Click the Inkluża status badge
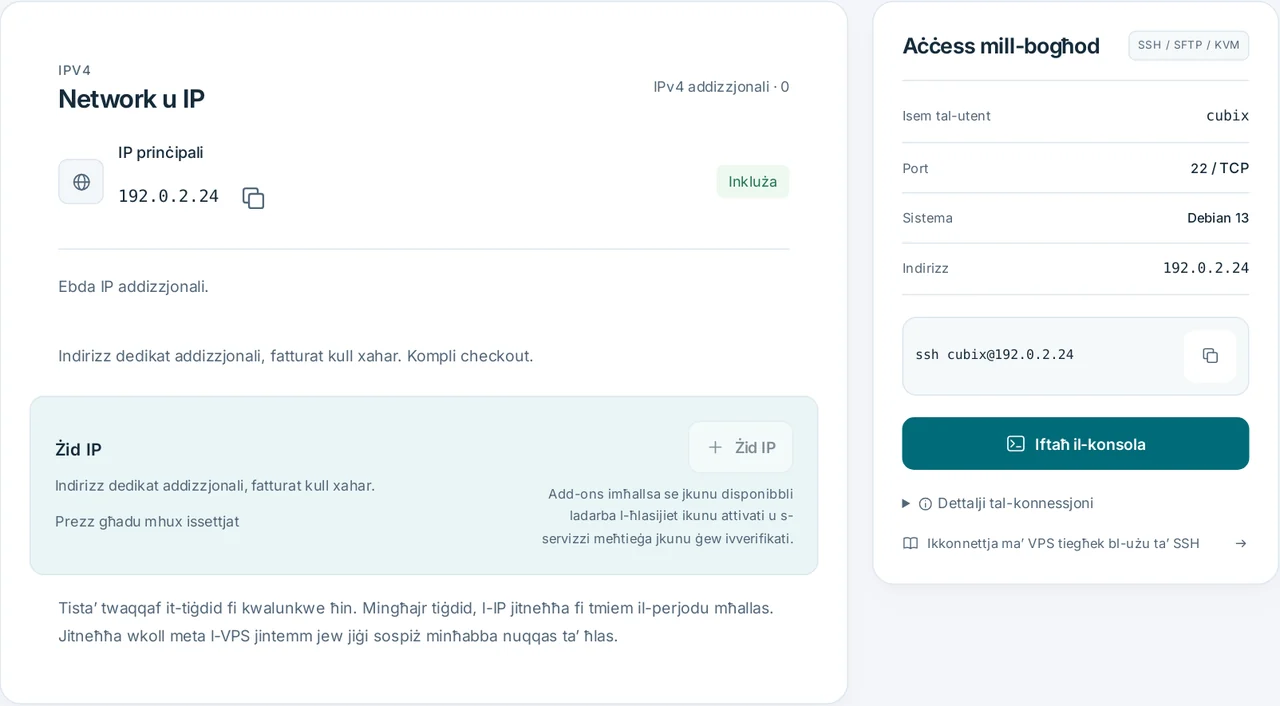 coord(753,182)
